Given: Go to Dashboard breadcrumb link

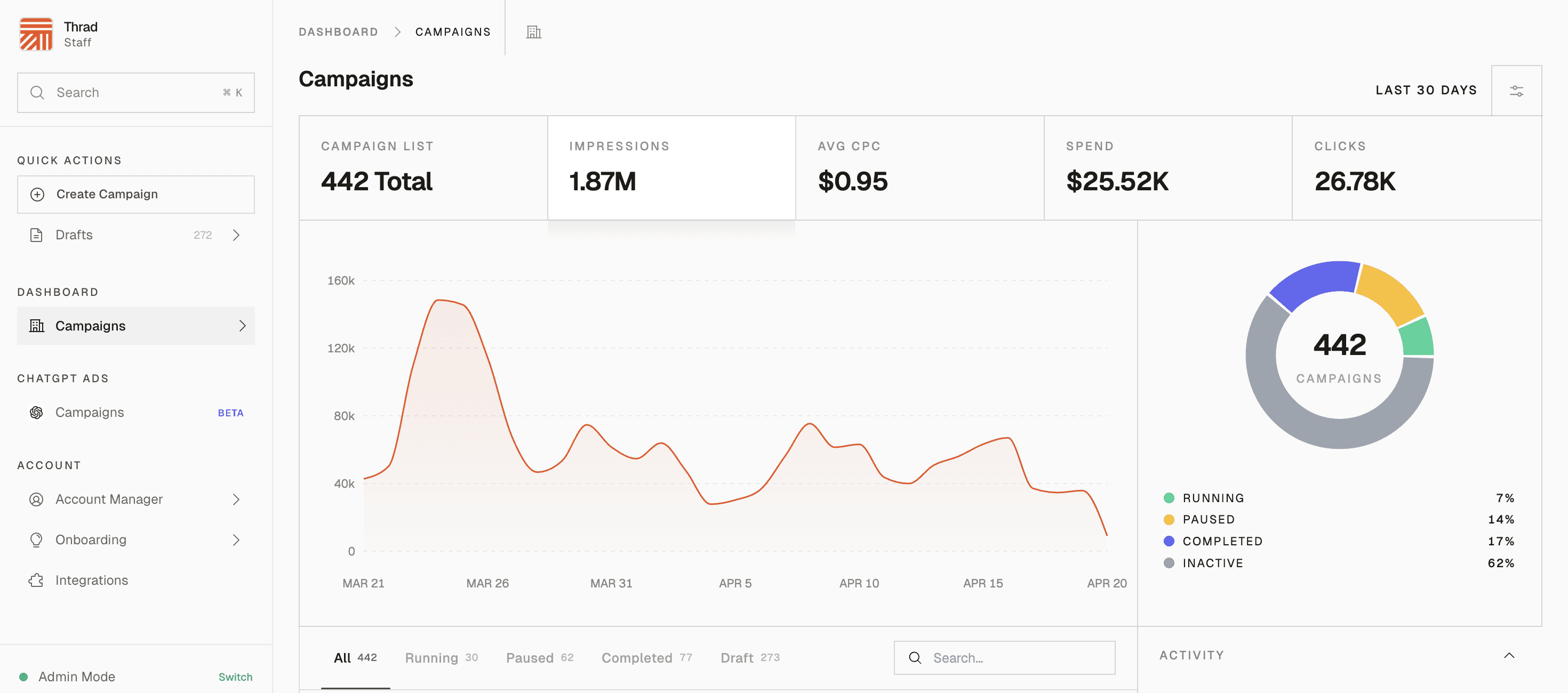Looking at the screenshot, I should click(x=338, y=31).
